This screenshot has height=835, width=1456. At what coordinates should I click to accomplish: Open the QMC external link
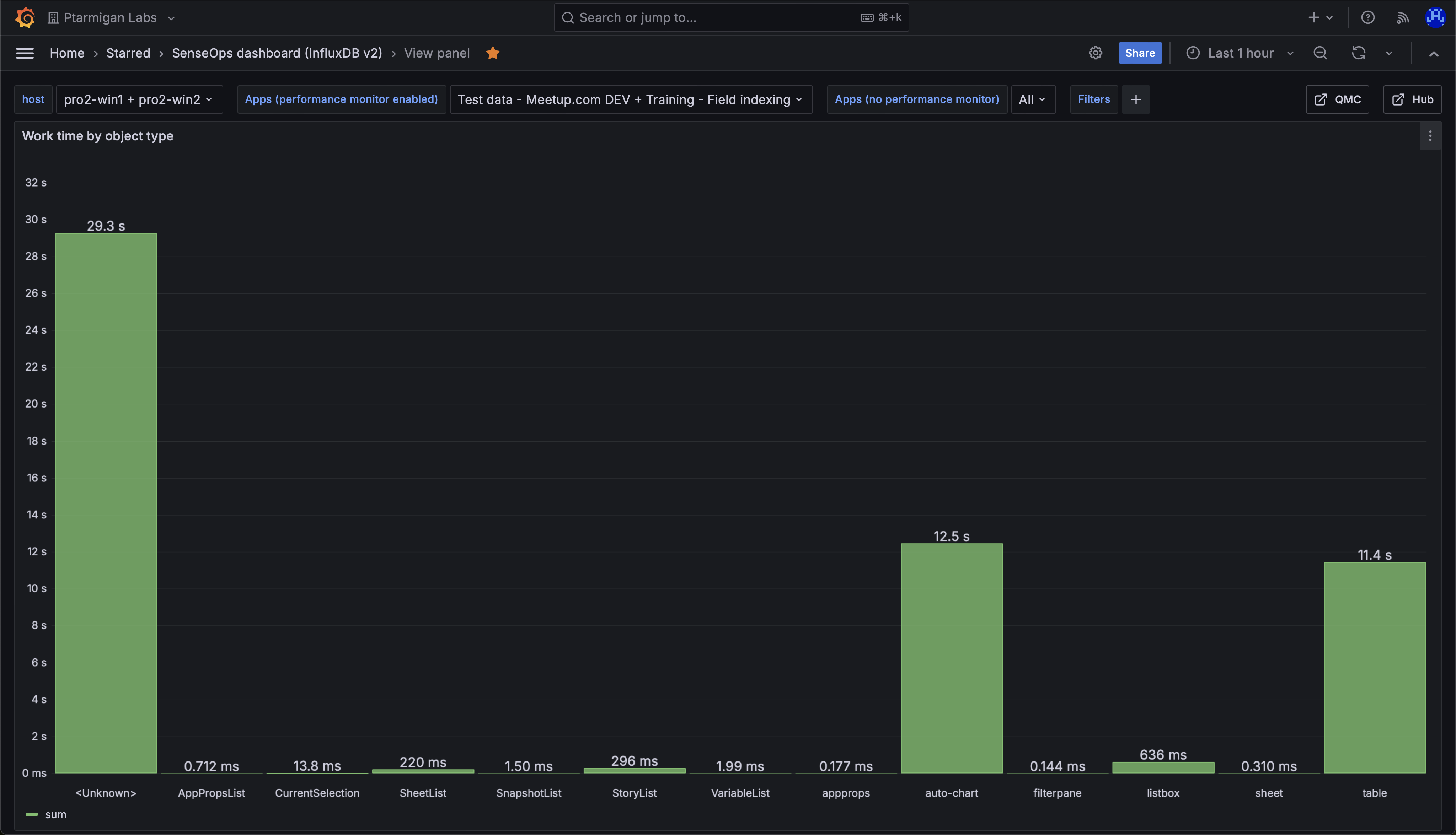click(1337, 100)
